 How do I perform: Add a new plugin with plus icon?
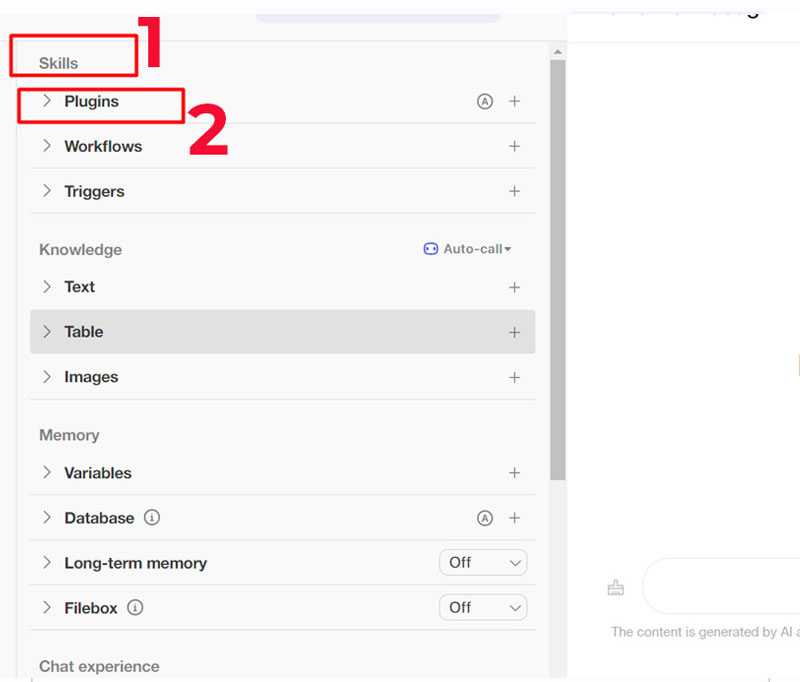coord(514,101)
